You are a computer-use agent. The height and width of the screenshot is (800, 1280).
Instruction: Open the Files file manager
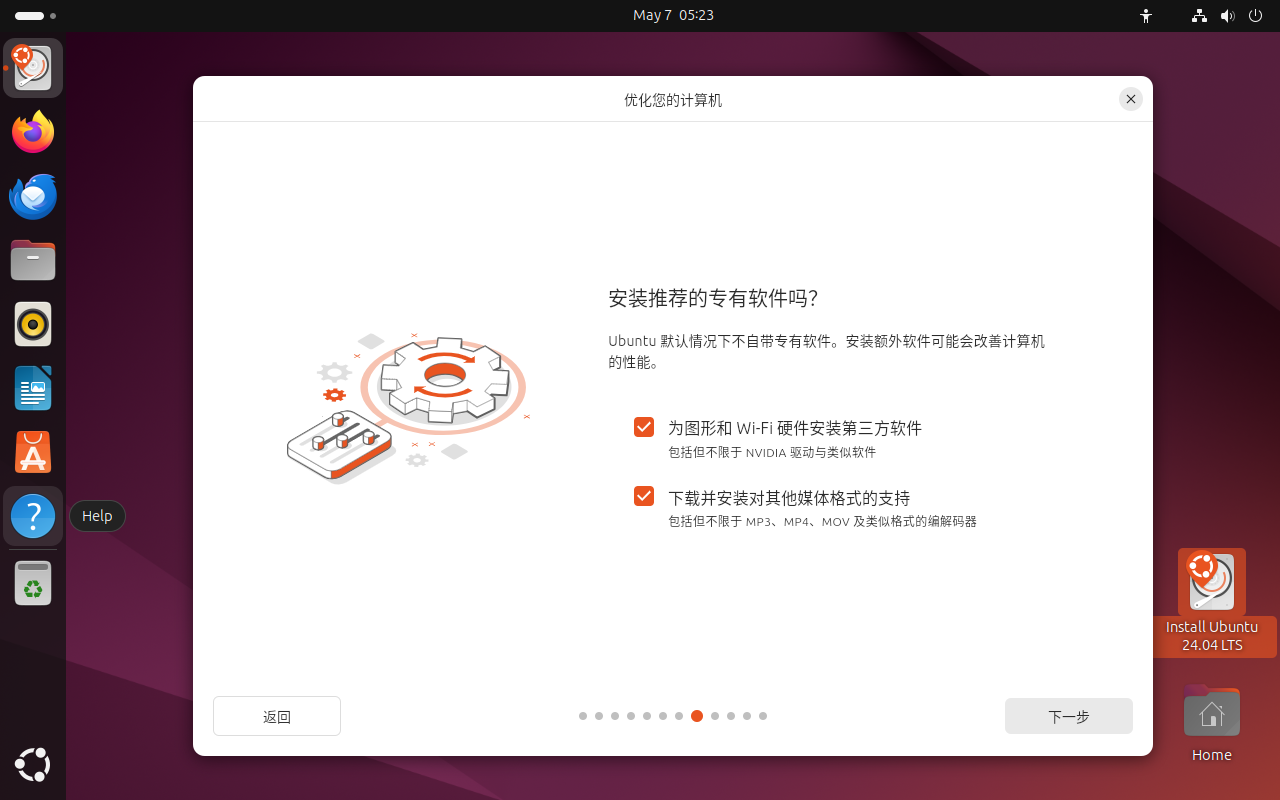33,260
